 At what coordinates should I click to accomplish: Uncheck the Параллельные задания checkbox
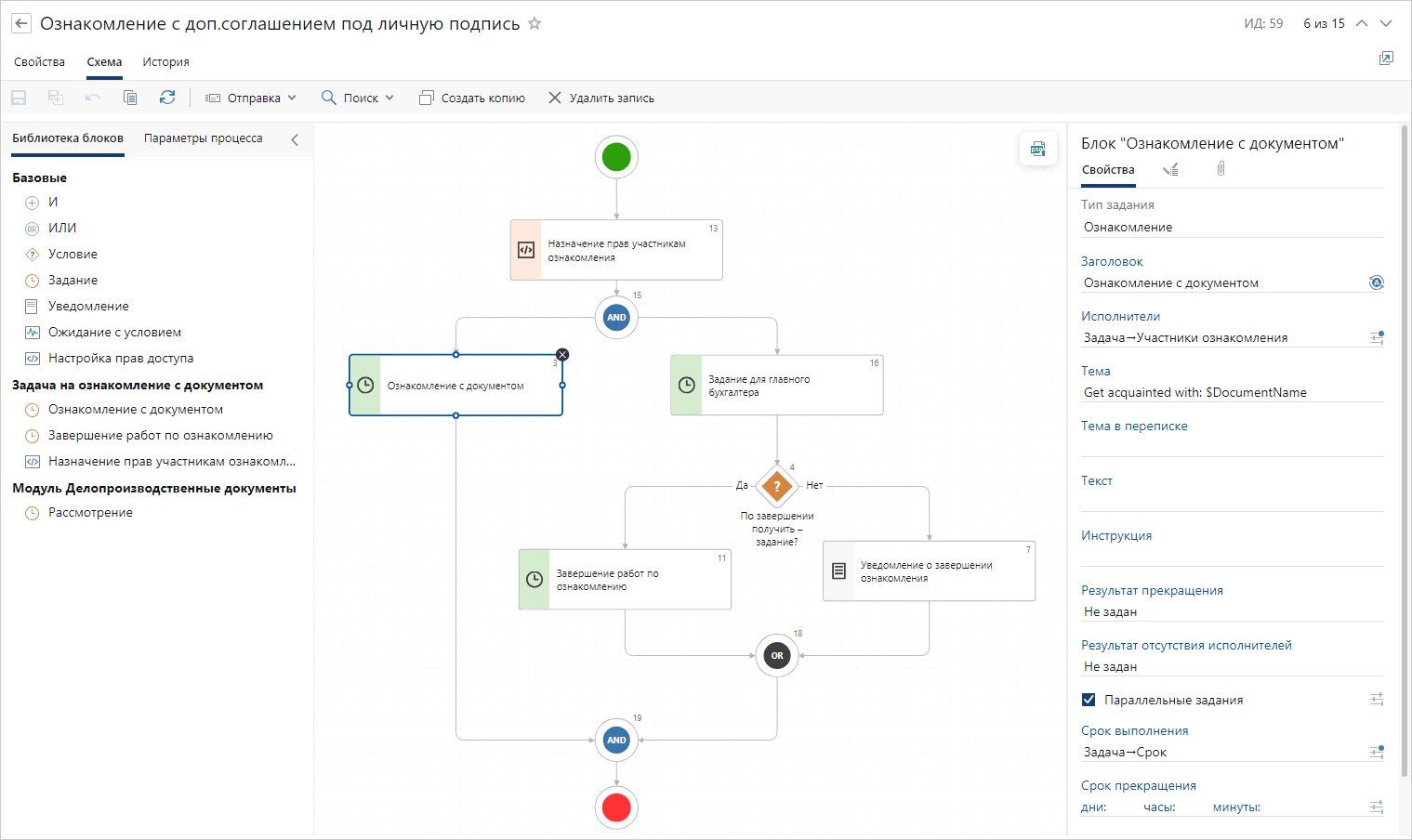[1089, 700]
